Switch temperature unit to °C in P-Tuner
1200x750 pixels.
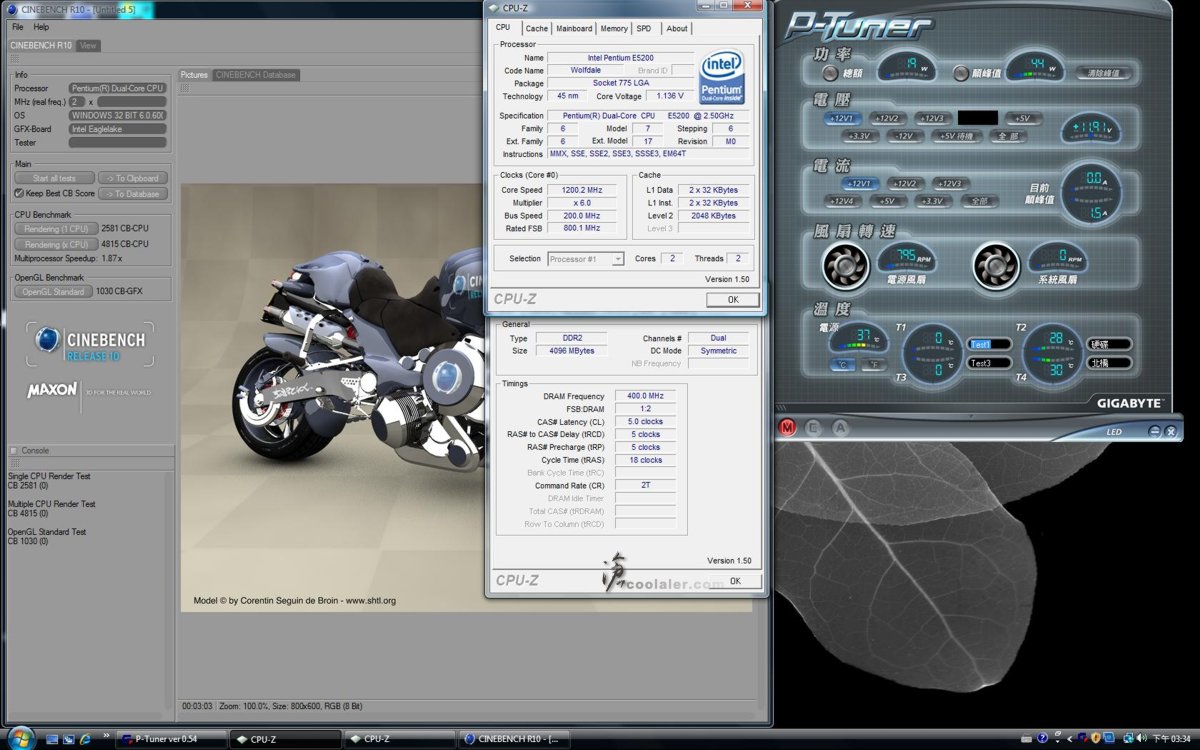843,364
